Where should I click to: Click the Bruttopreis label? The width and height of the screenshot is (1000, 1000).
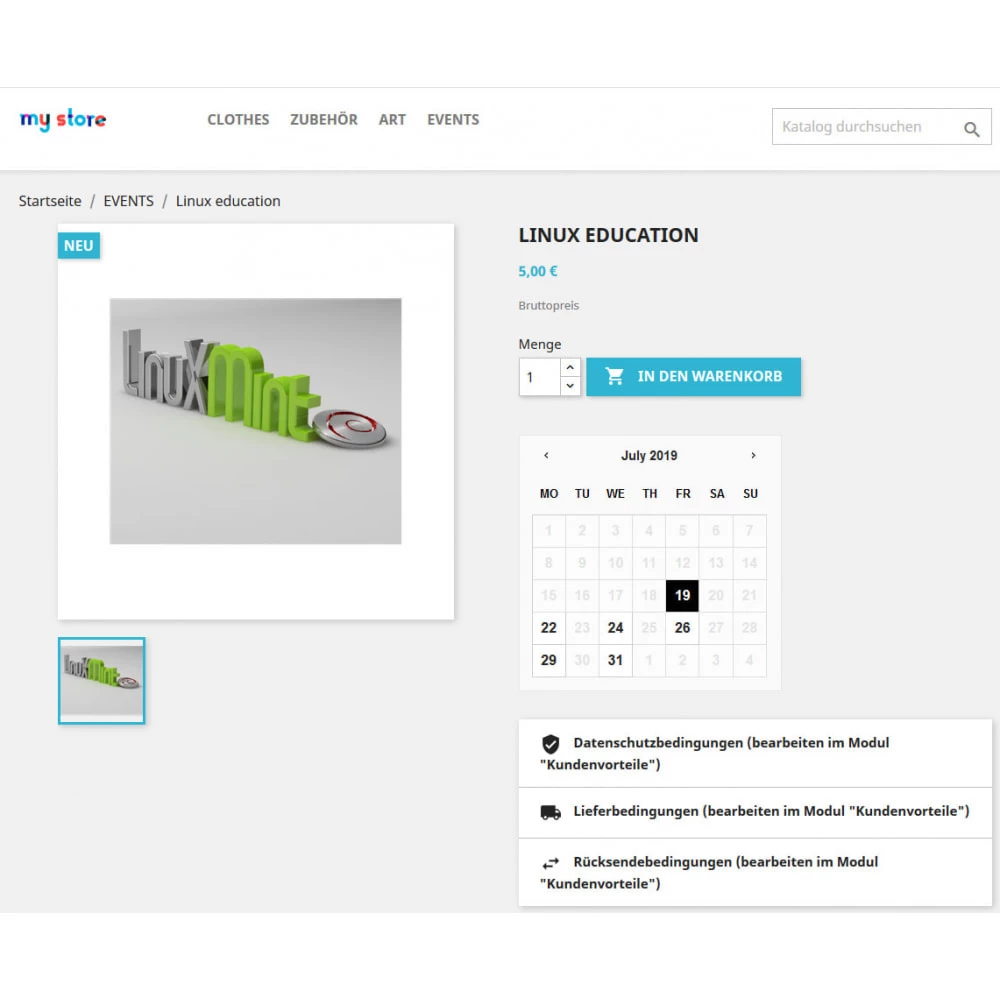click(x=548, y=305)
